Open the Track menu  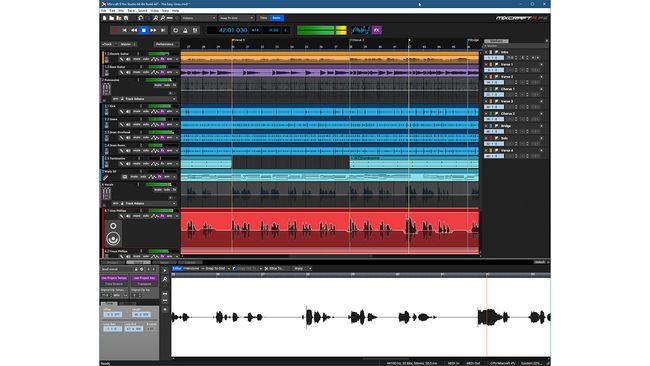(131, 10)
